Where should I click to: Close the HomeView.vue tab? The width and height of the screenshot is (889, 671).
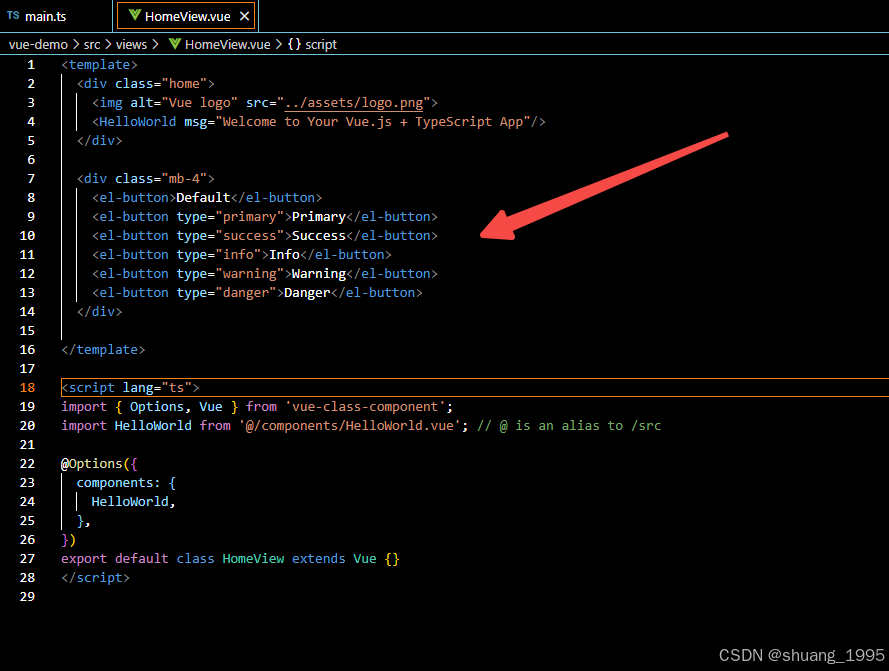[x=244, y=16]
